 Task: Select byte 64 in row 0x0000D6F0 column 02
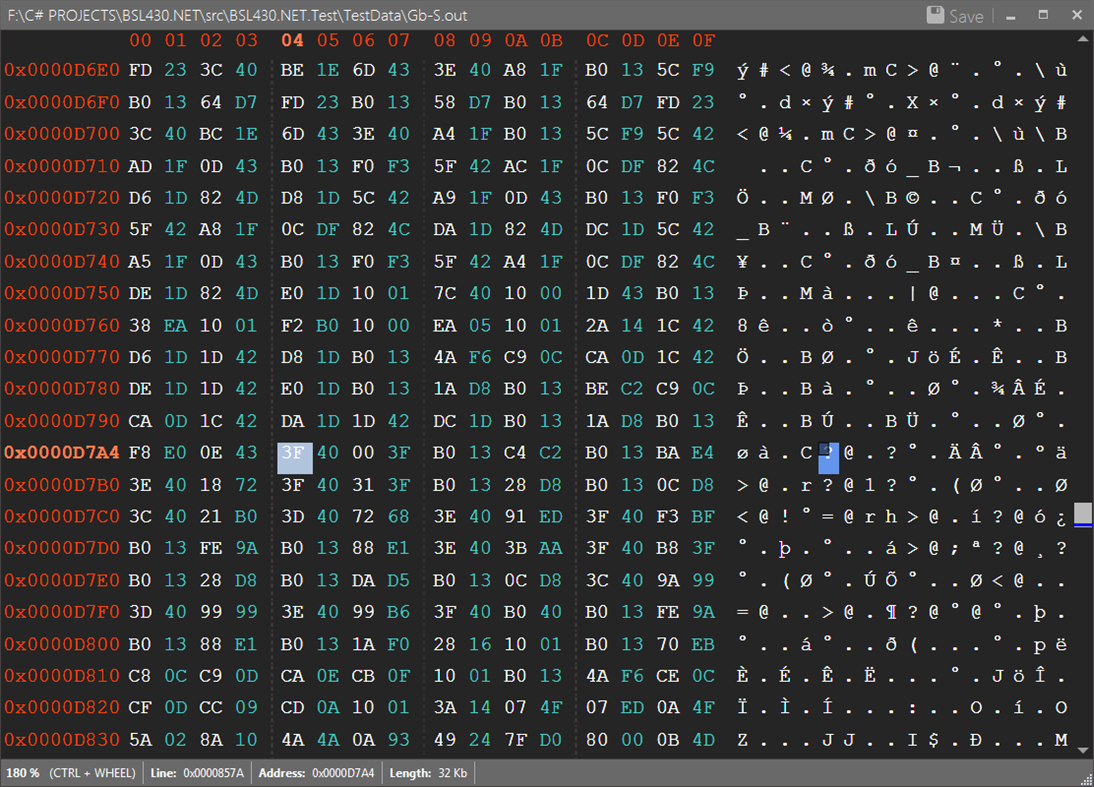click(211, 102)
